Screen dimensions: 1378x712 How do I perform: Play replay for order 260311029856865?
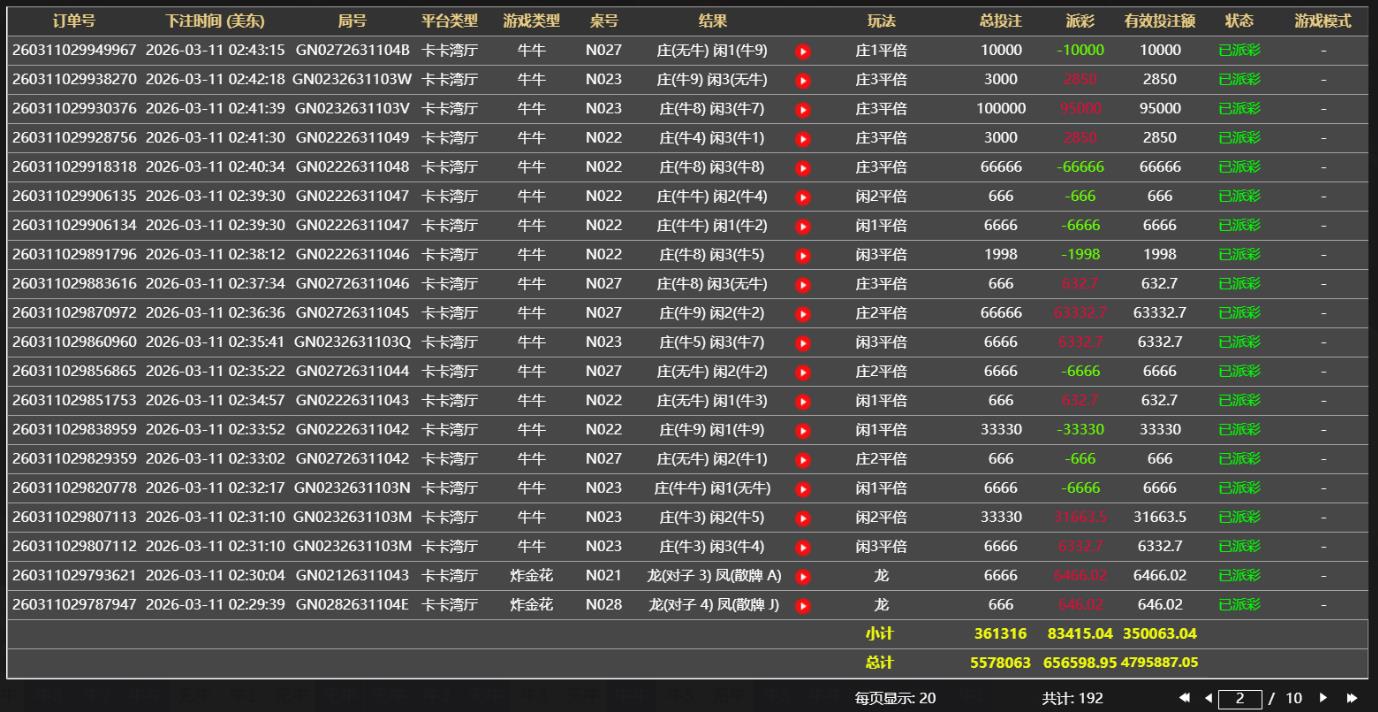tap(802, 372)
